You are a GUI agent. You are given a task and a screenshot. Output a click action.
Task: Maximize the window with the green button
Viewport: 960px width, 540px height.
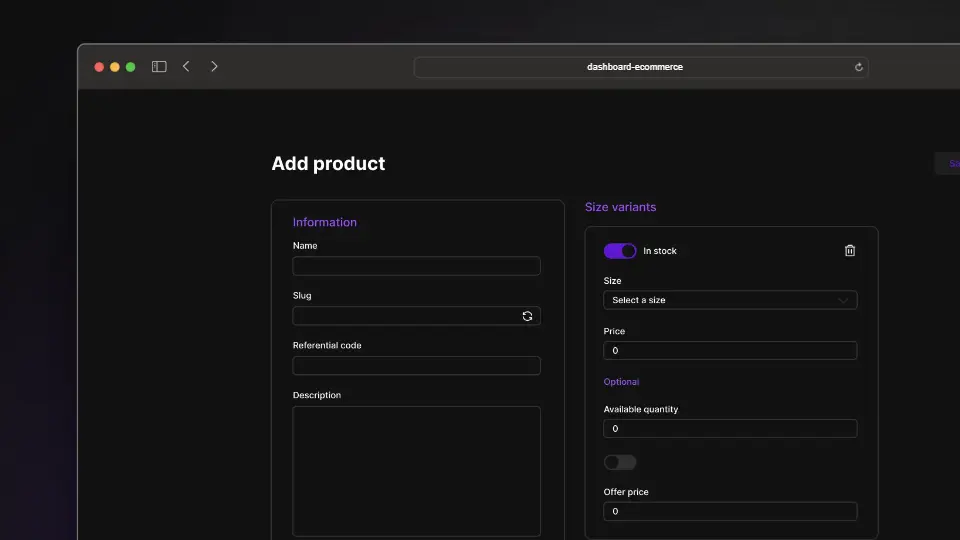(x=130, y=67)
